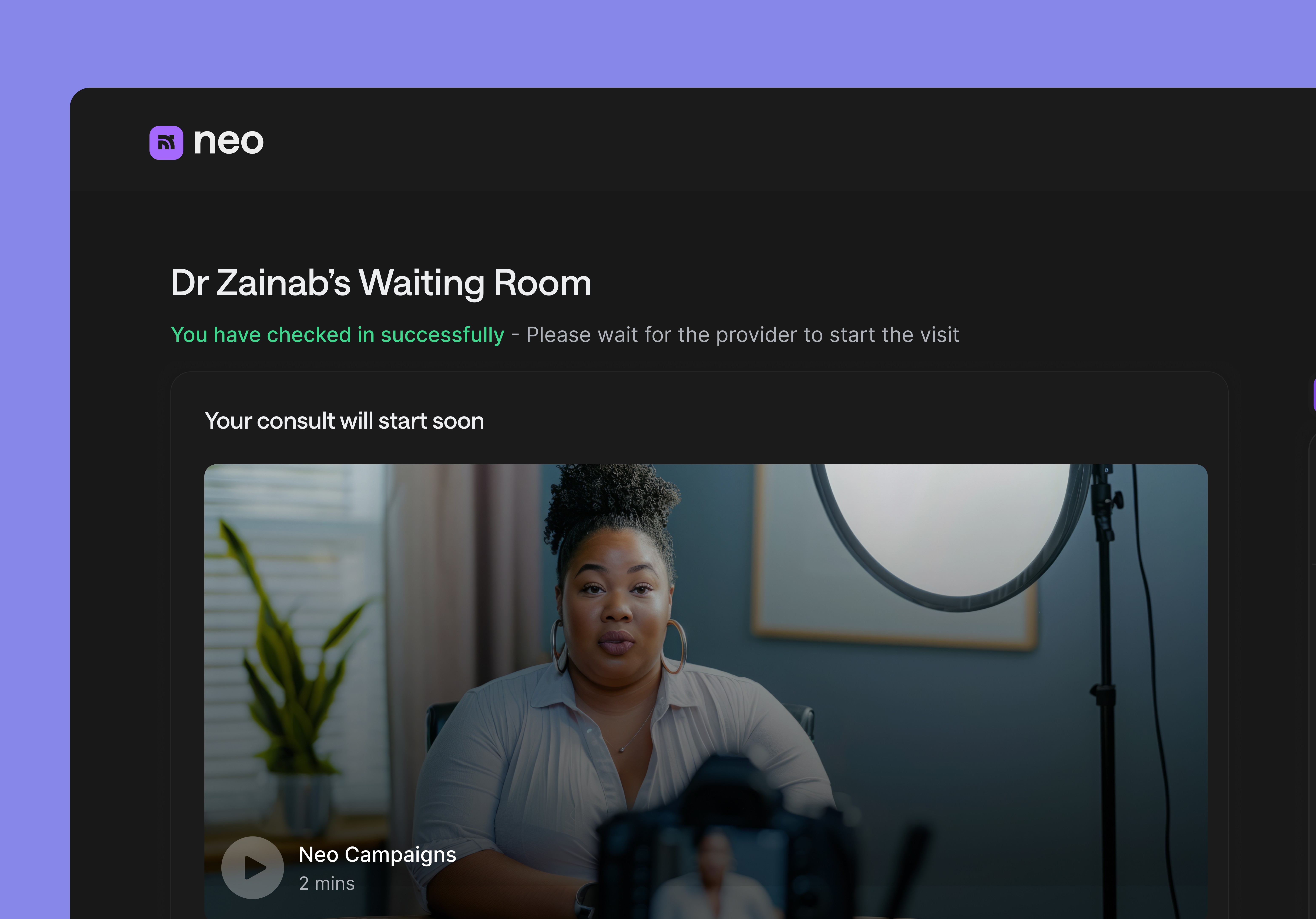Click the green checked in successfully message
Viewport: 1316px width, 919px height.
click(338, 335)
